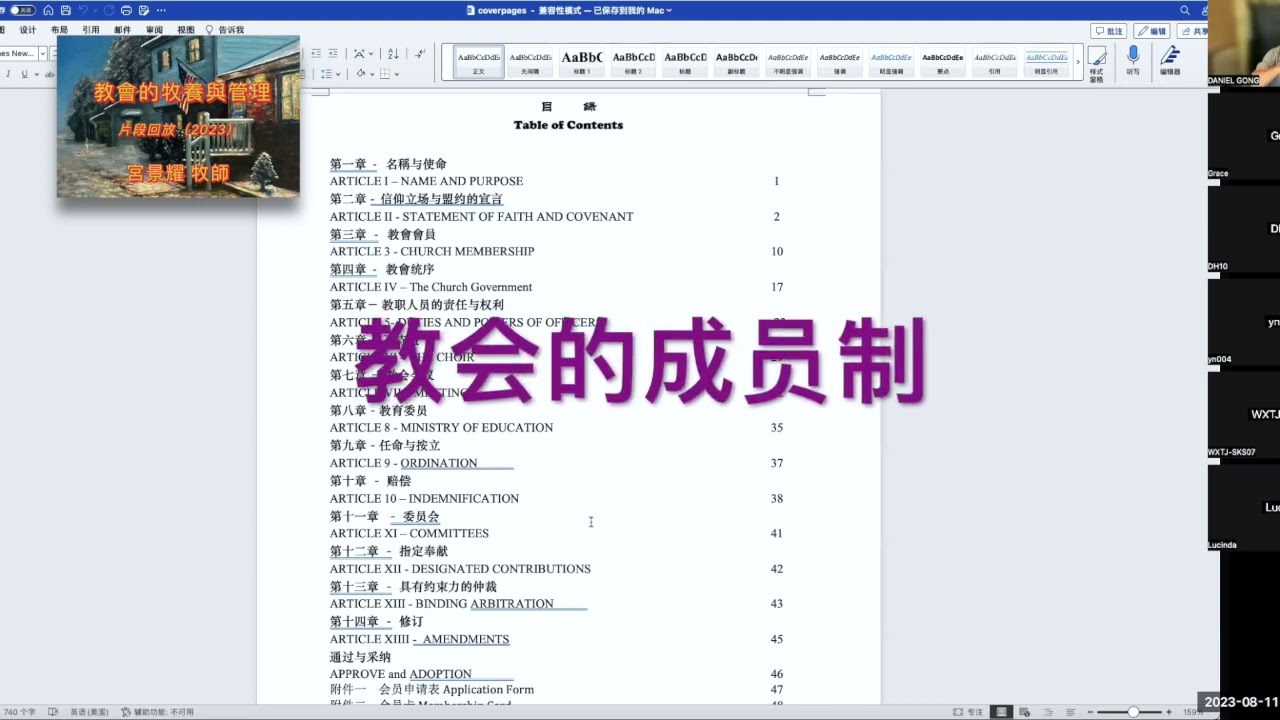Screen dimensions: 1280x720
Task: Click ARTICLE XI – COMMITTEES contents line
Action: coord(409,534)
